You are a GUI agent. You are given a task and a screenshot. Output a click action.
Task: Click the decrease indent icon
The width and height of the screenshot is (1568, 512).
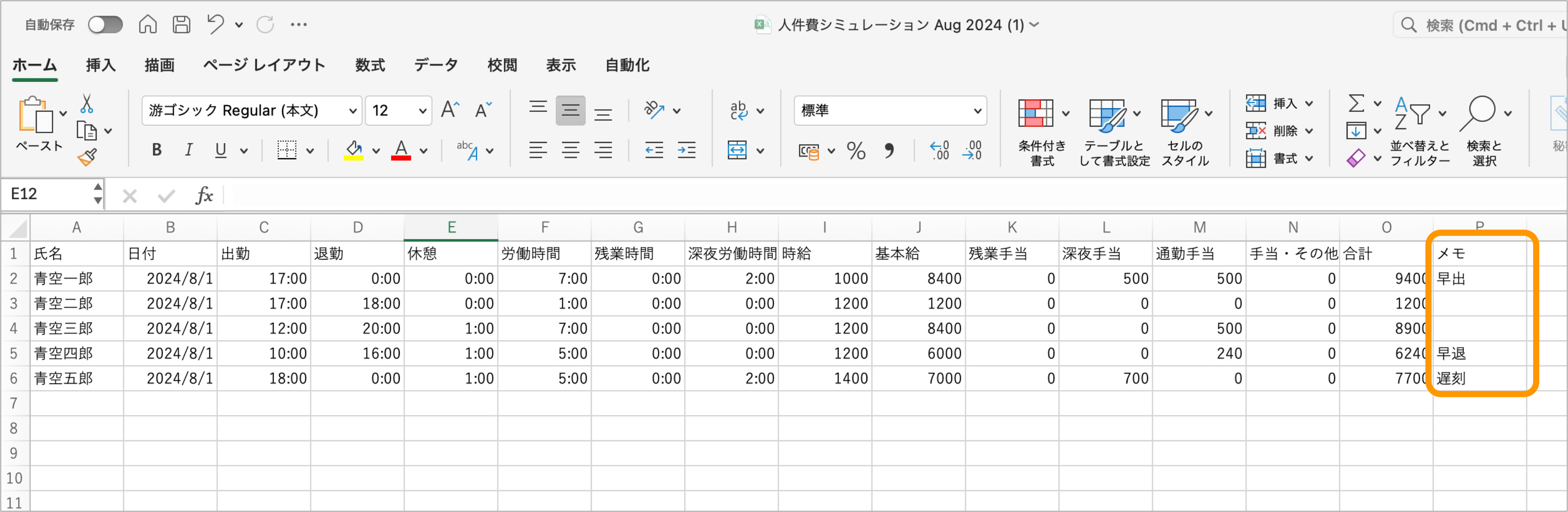click(654, 150)
